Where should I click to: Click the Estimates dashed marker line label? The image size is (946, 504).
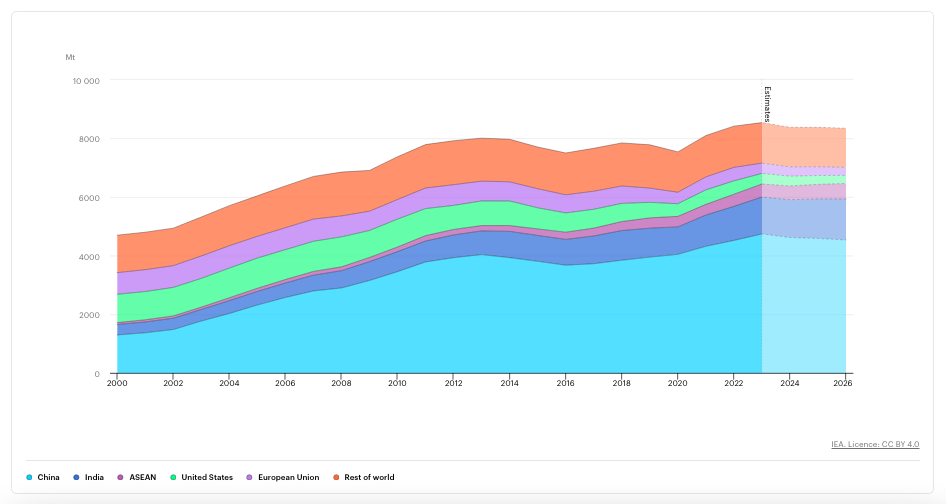coord(767,104)
